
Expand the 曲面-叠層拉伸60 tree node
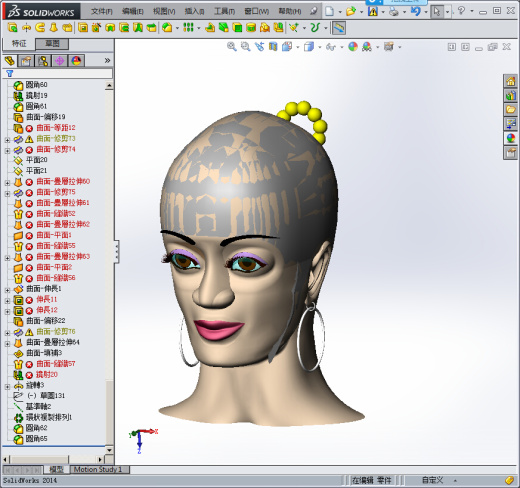[x=7, y=182]
